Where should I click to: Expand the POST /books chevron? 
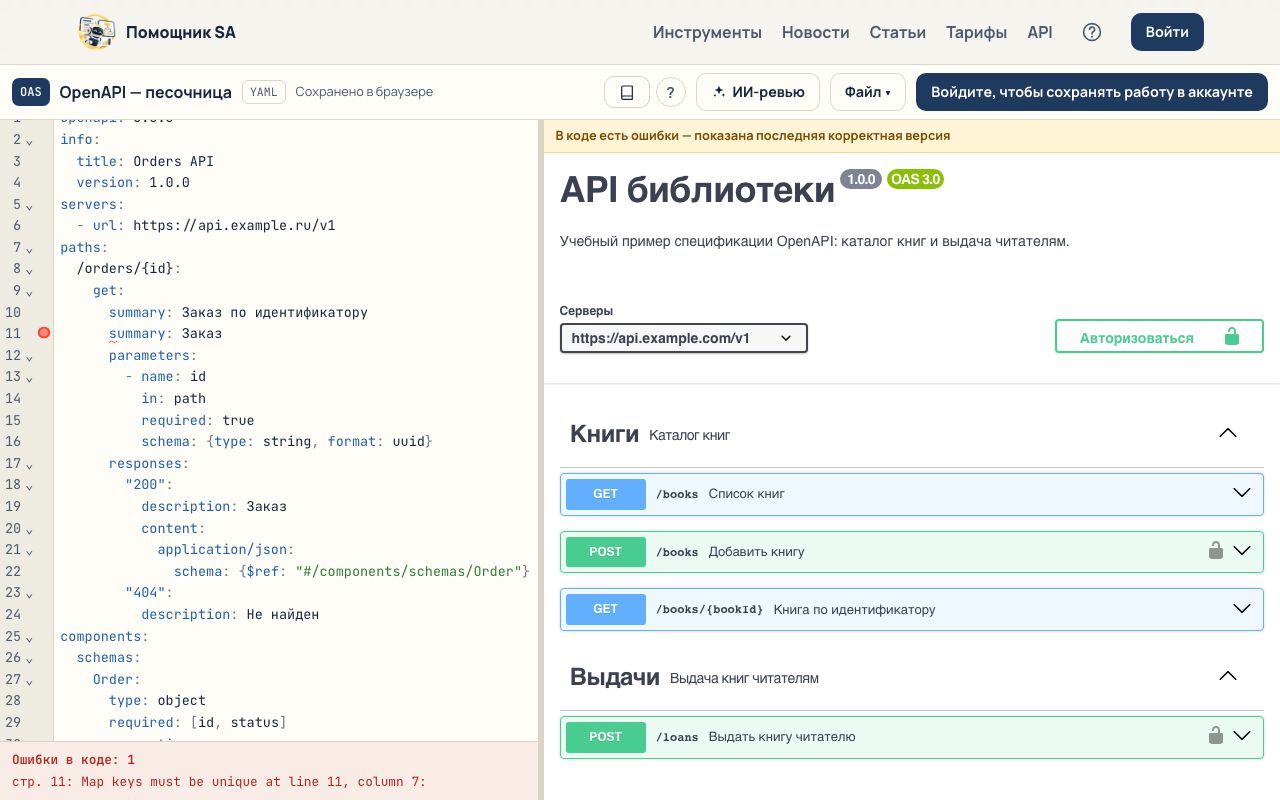pyautogui.click(x=1242, y=550)
